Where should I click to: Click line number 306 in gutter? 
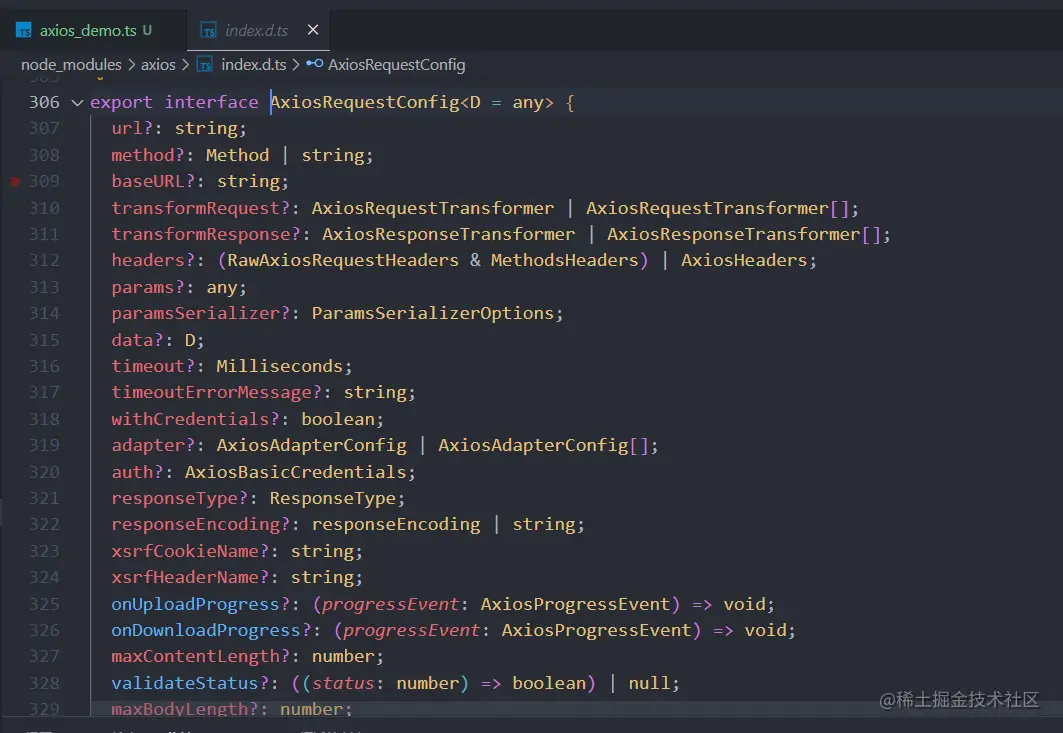(x=44, y=102)
